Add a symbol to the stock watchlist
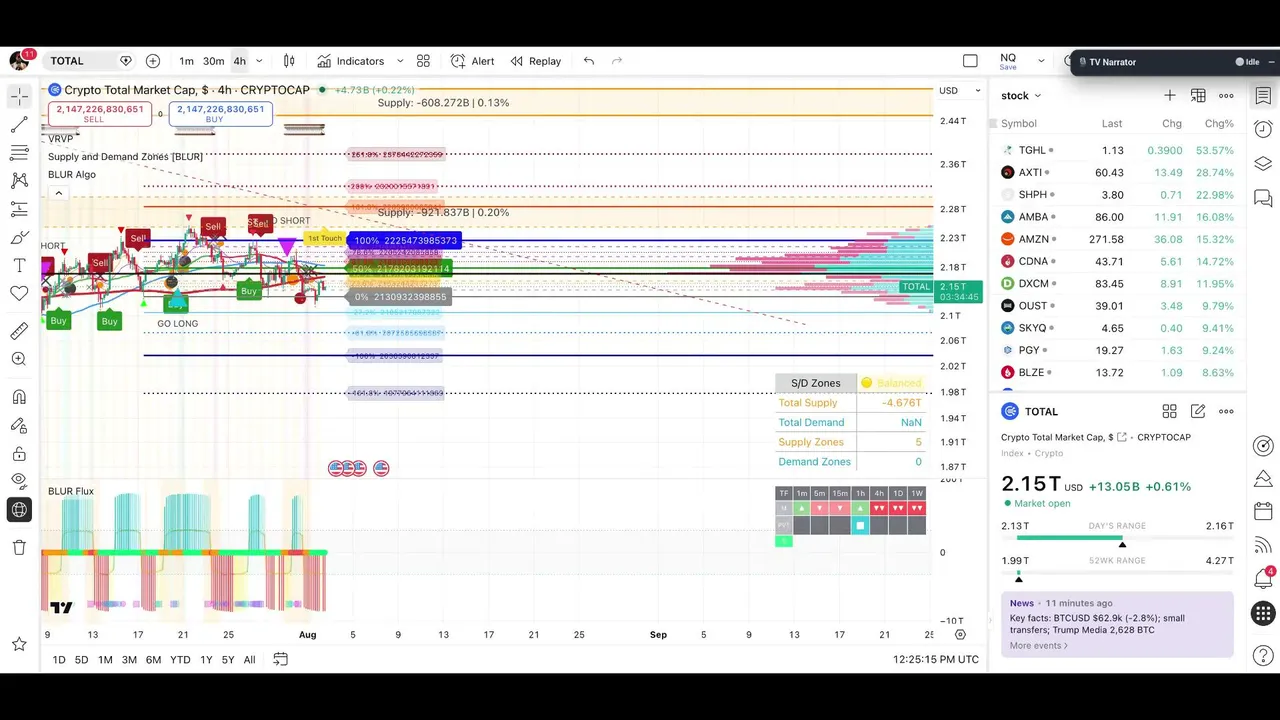Viewport: 1280px width, 720px height. tap(1169, 96)
